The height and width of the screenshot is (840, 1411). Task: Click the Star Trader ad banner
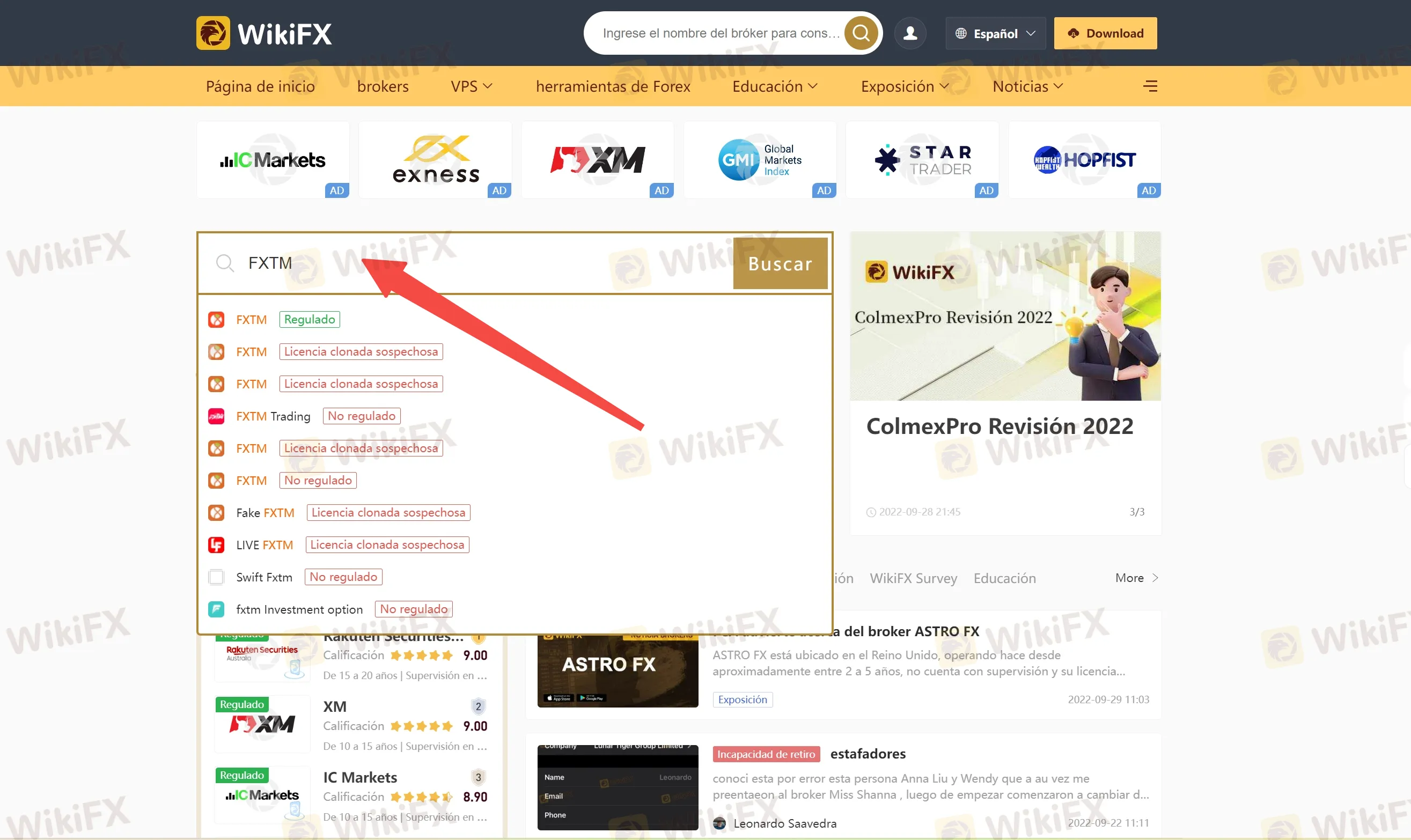923,160
